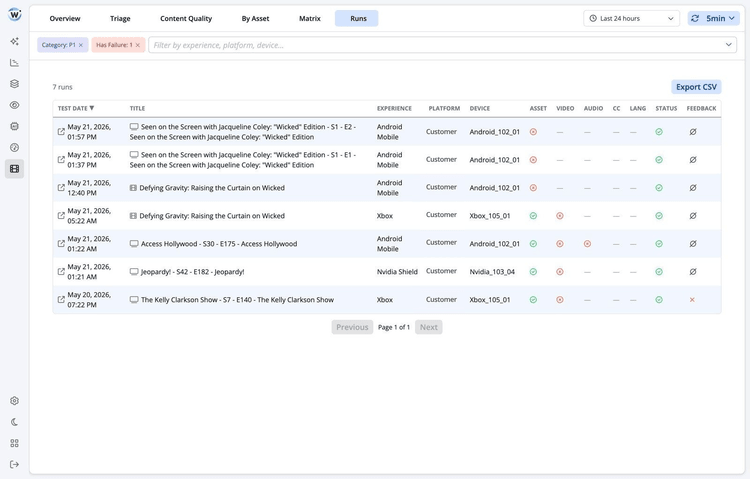Click the FEEDBACK column header
This screenshot has height=479, width=750.
click(x=701, y=108)
